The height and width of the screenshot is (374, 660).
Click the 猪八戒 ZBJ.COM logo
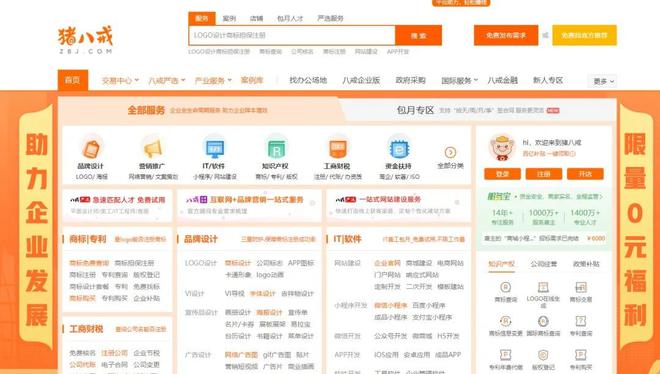[85, 40]
